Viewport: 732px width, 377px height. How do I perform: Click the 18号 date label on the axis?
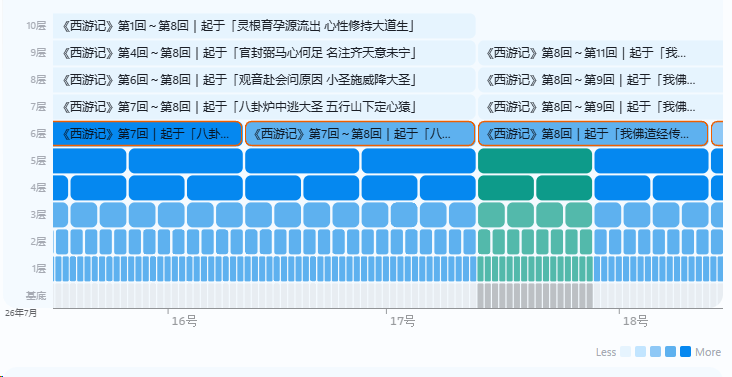635,321
